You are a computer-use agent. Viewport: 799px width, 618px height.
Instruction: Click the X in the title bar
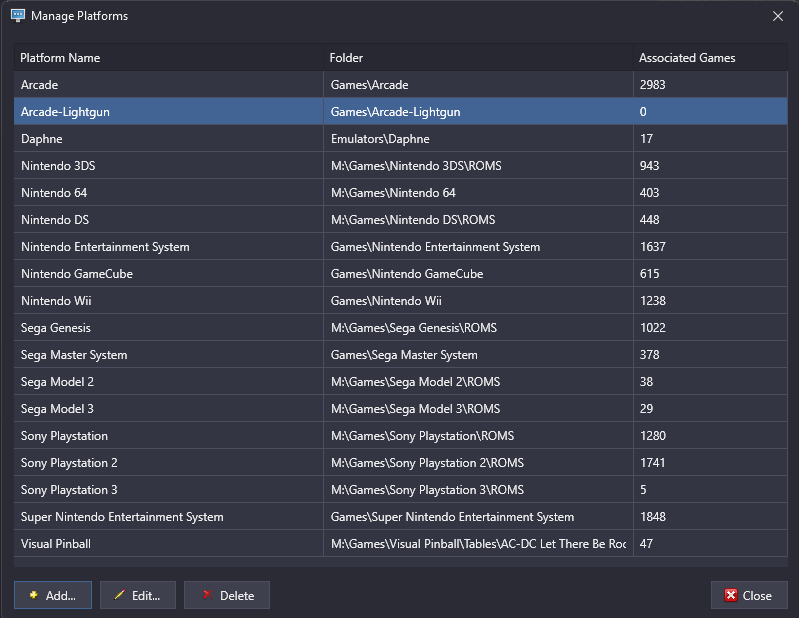tap(778, 16)
